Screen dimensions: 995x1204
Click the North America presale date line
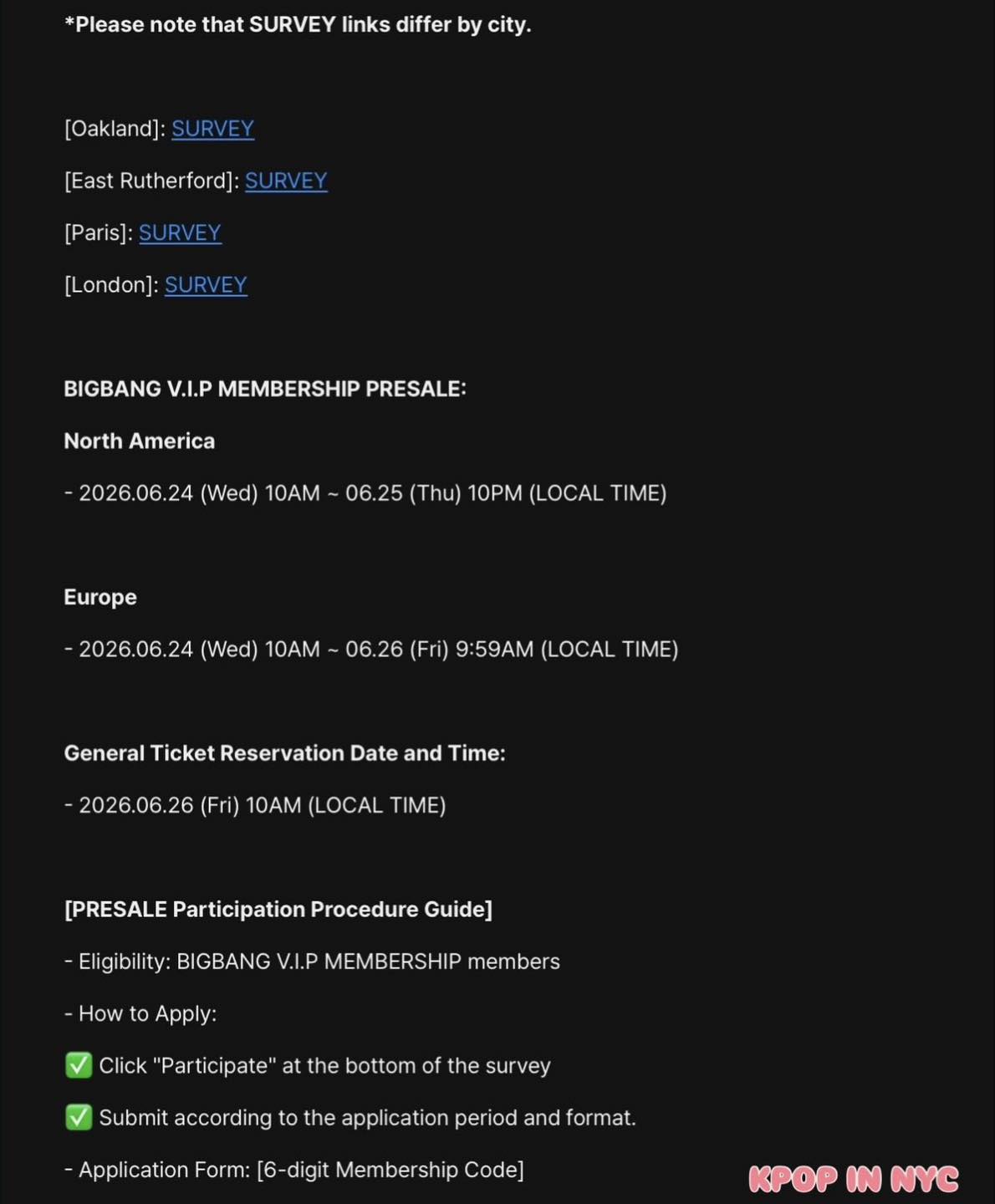coord(365,493)
